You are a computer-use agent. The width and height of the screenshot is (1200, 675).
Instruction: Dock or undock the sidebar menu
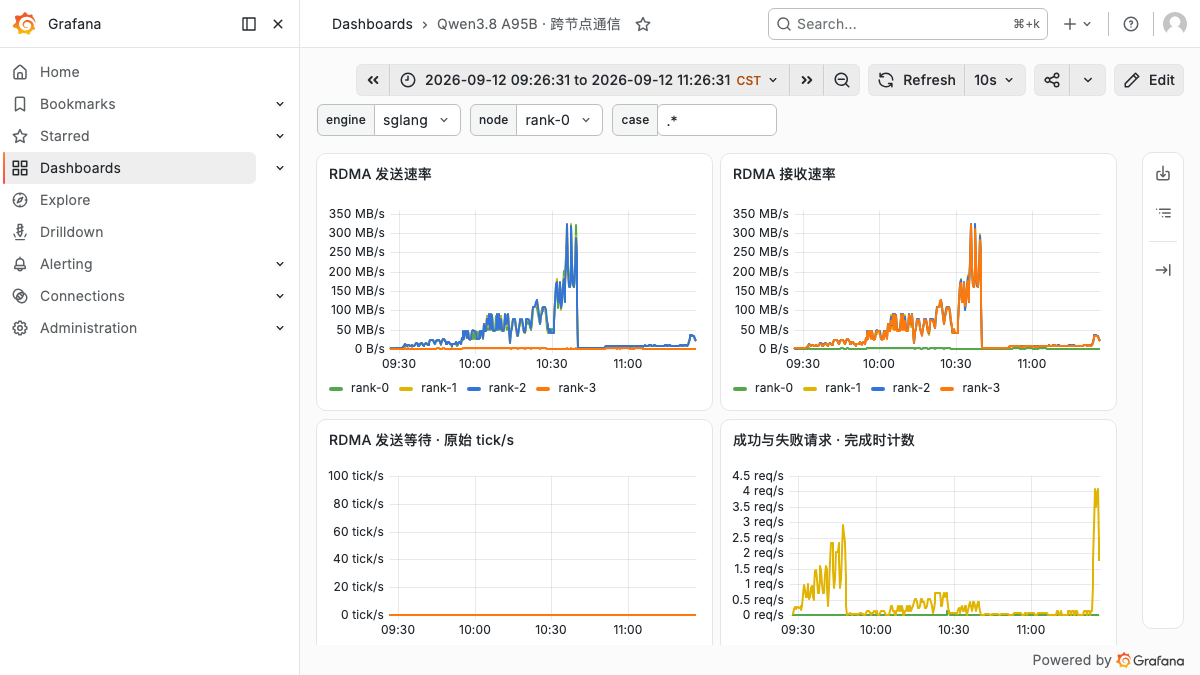[249, 24]
